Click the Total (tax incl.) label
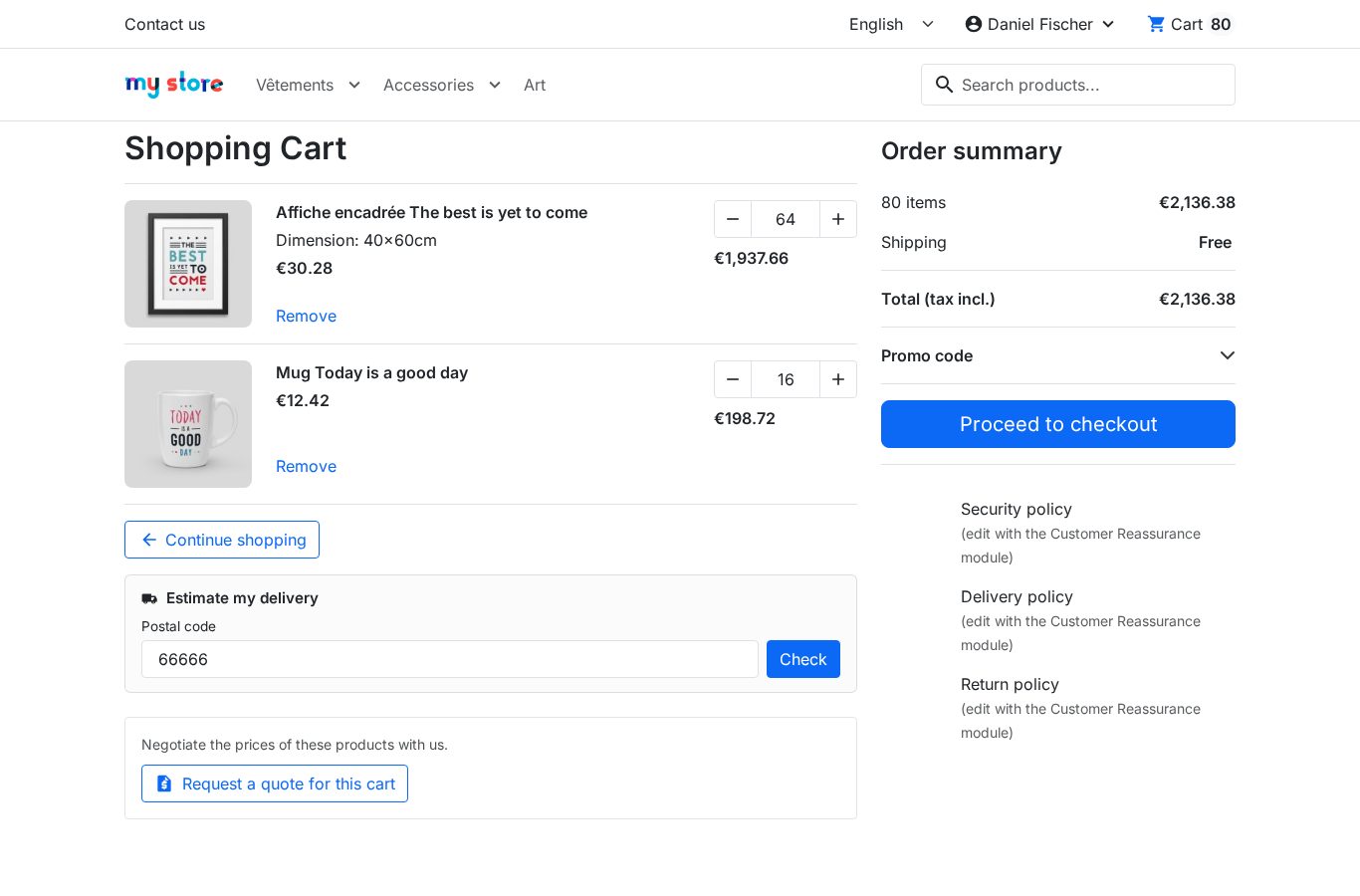Image resolution: width=1360 pixels, height=896 pixels. click(938, 299)
